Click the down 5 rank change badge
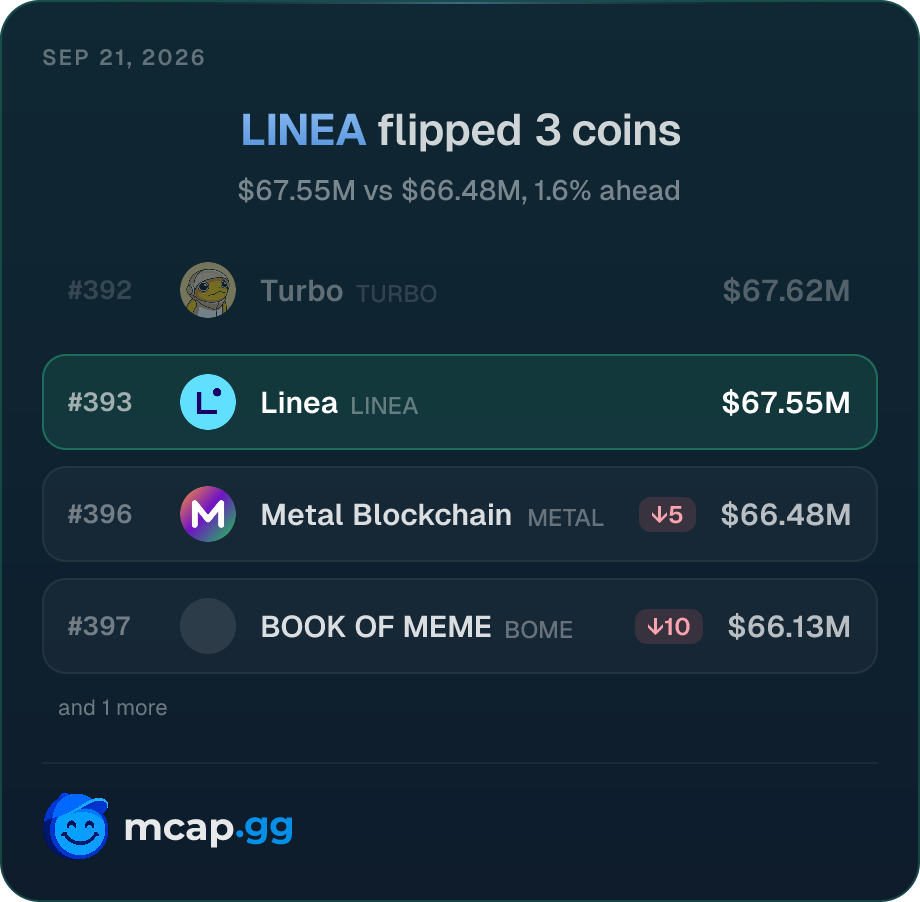 tap(667, 515)
